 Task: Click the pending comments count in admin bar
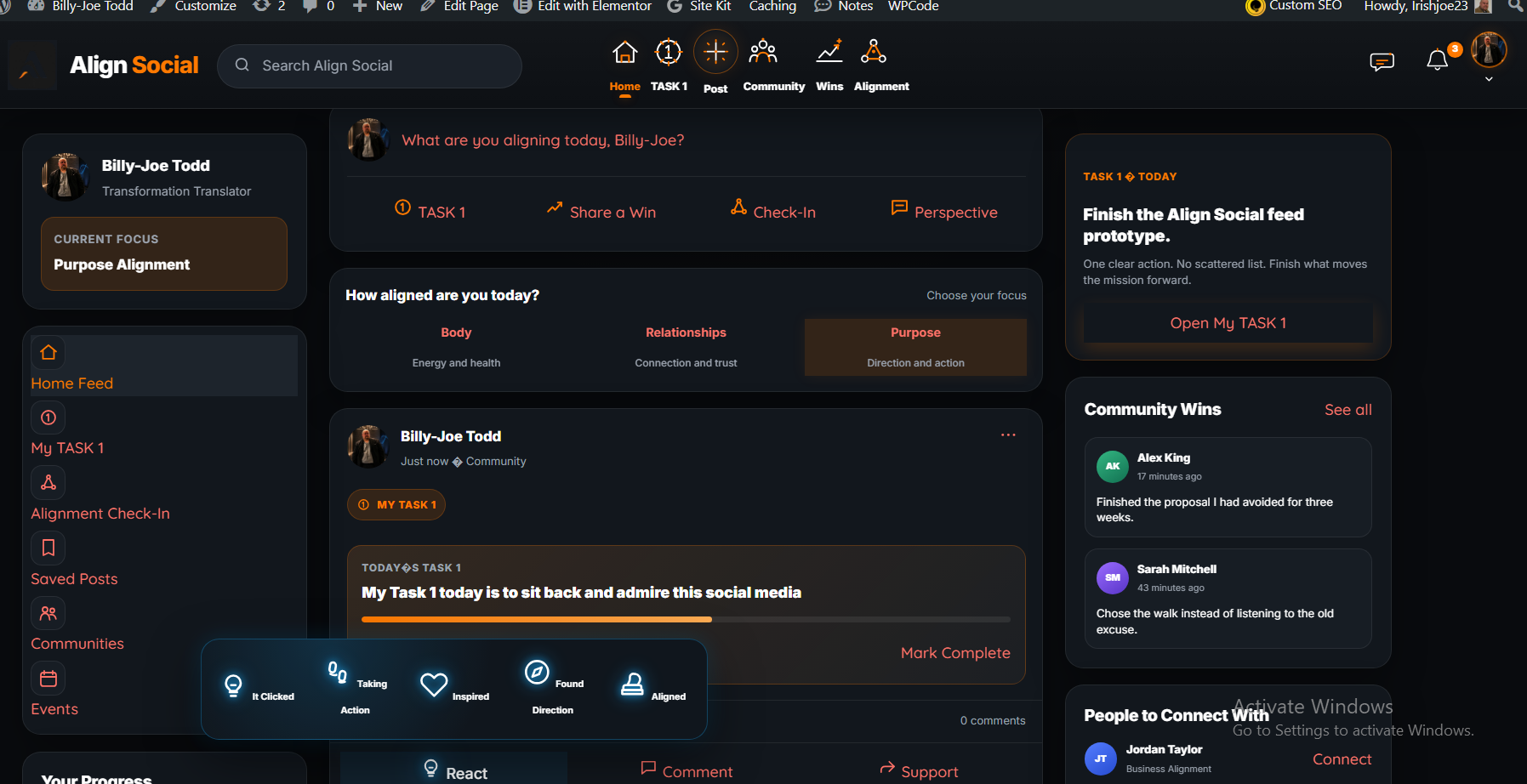pyautogui.click(x=319, y=6)
